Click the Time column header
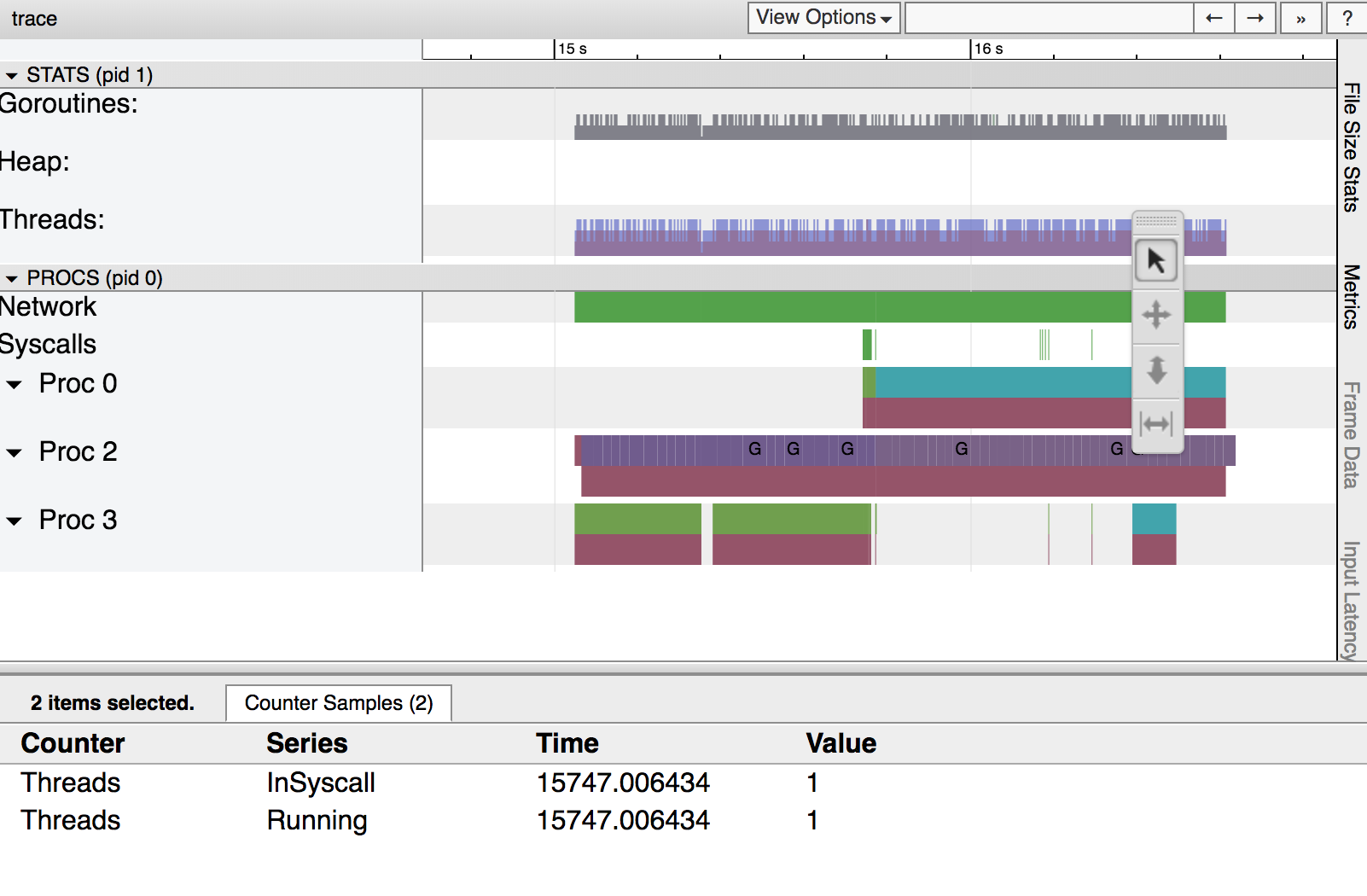 tap(567, 743)
